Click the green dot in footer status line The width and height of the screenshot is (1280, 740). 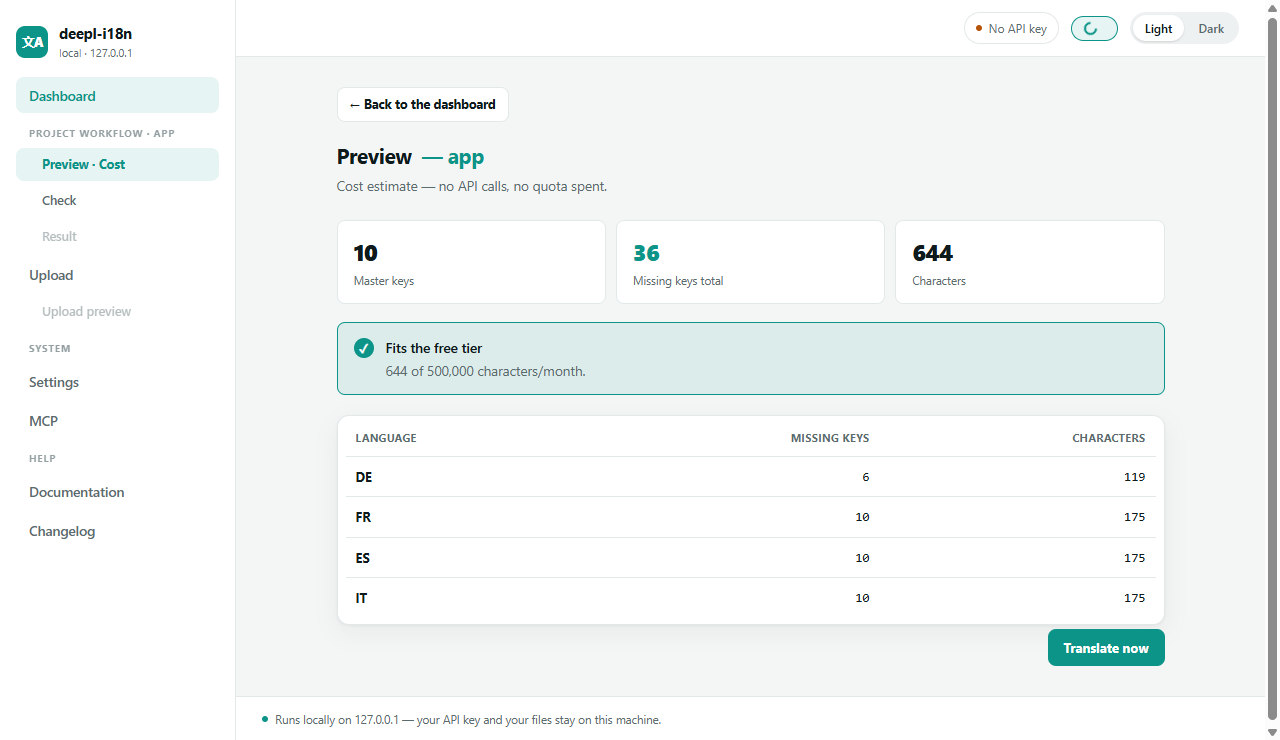[x=265, y=719]
